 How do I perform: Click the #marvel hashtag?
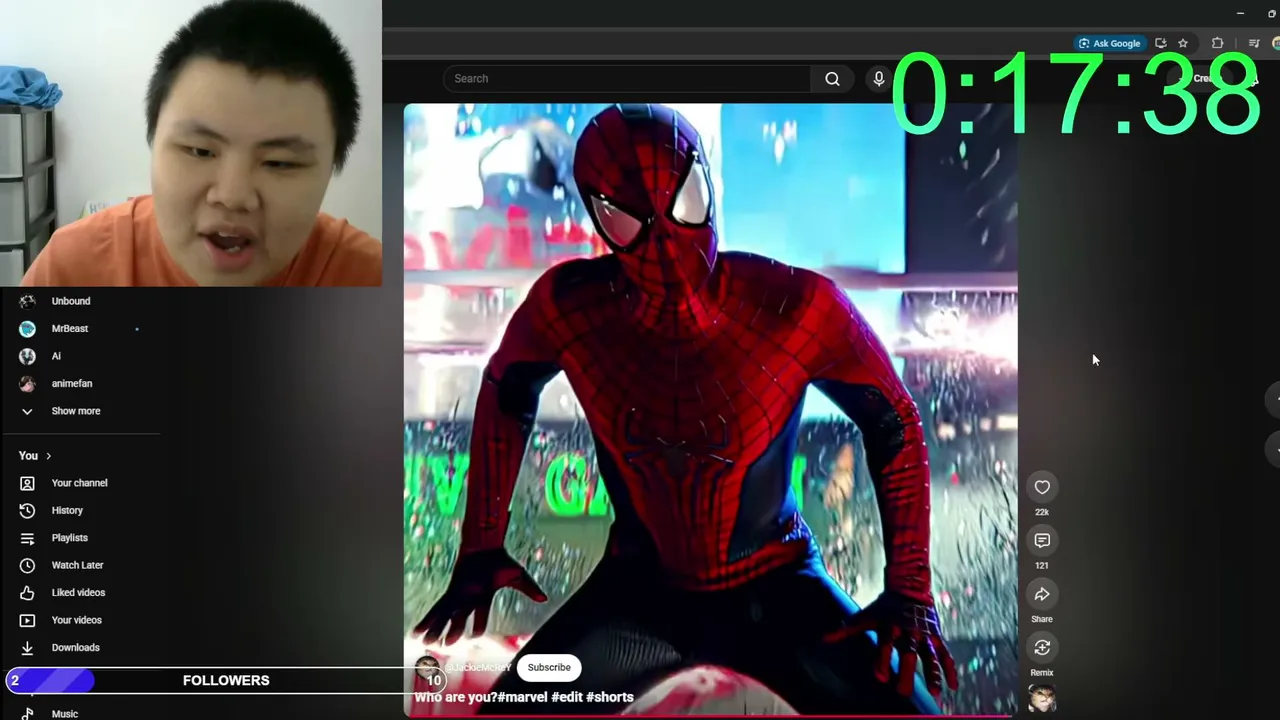(522, 697)
